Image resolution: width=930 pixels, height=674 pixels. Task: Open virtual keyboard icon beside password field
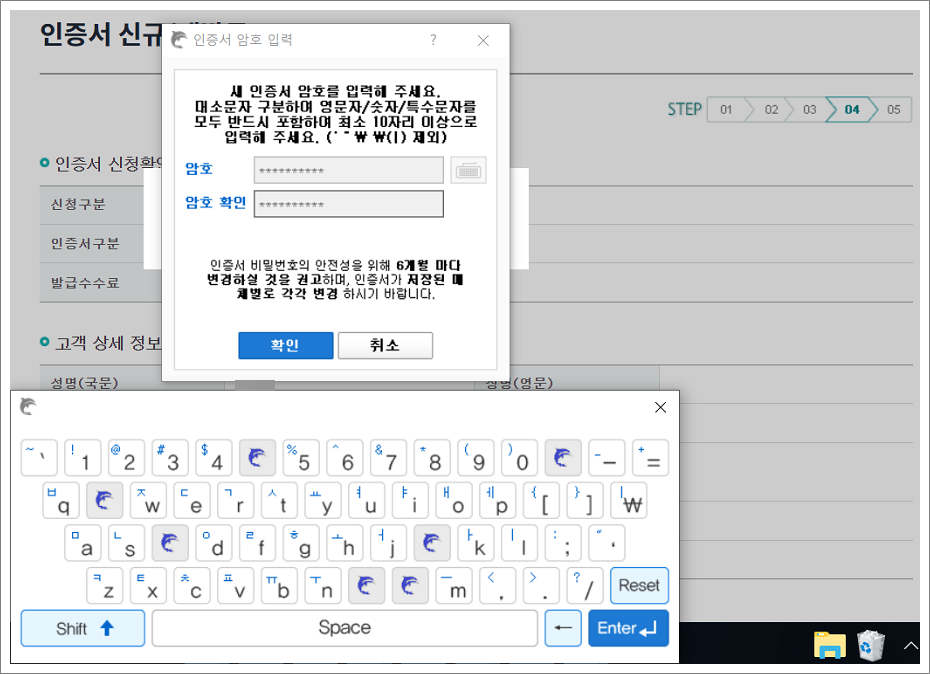pyautogui.click(x=468, y=170)
